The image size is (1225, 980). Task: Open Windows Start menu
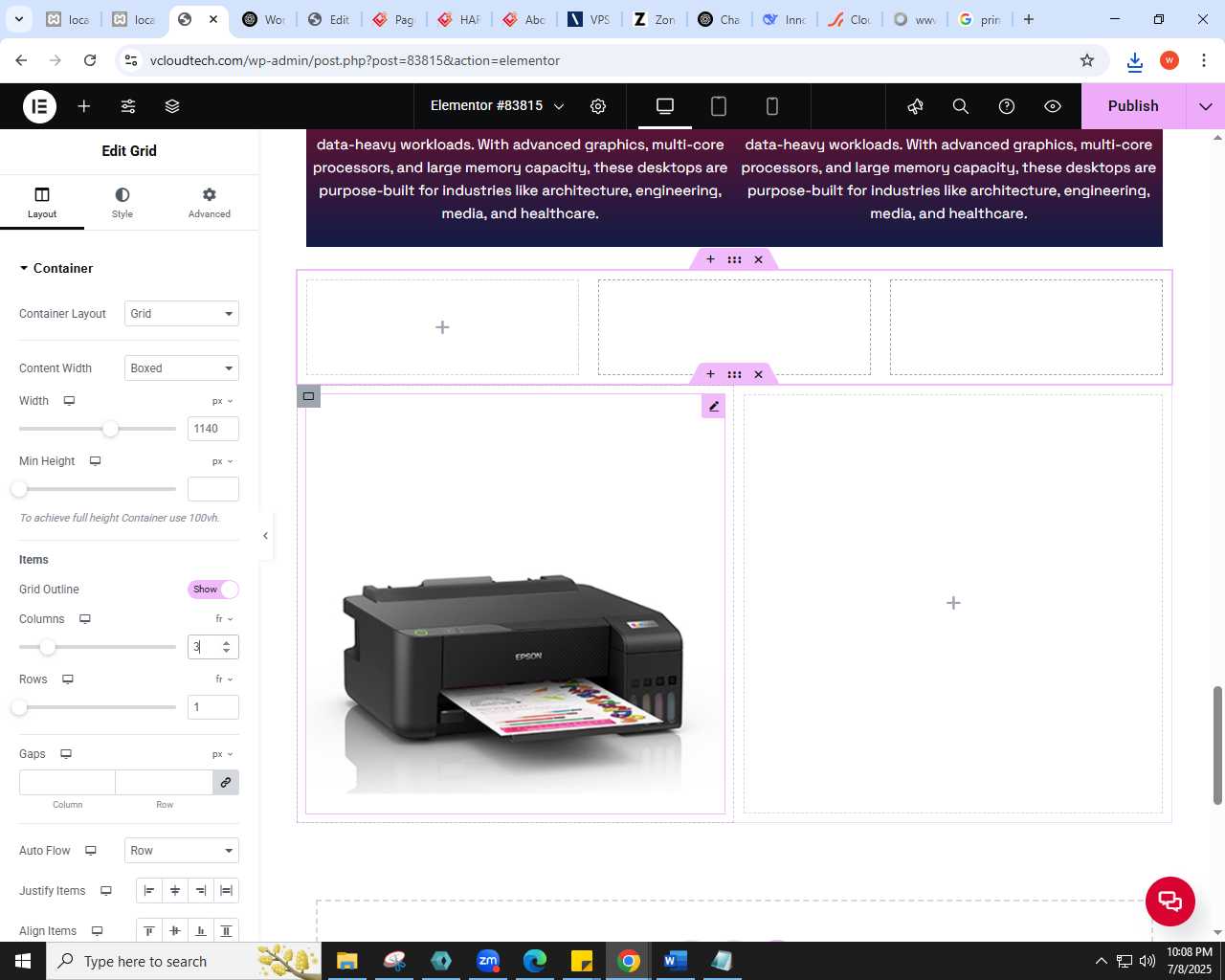click(x=23, y=961)
